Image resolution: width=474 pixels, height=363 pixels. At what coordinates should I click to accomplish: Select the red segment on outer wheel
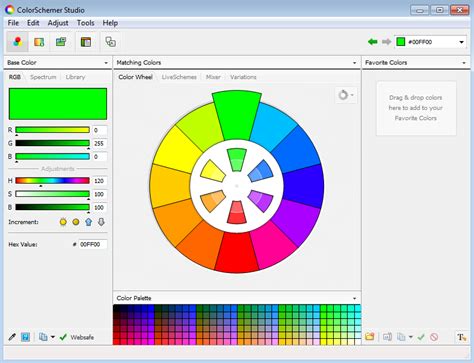(237, 253)
